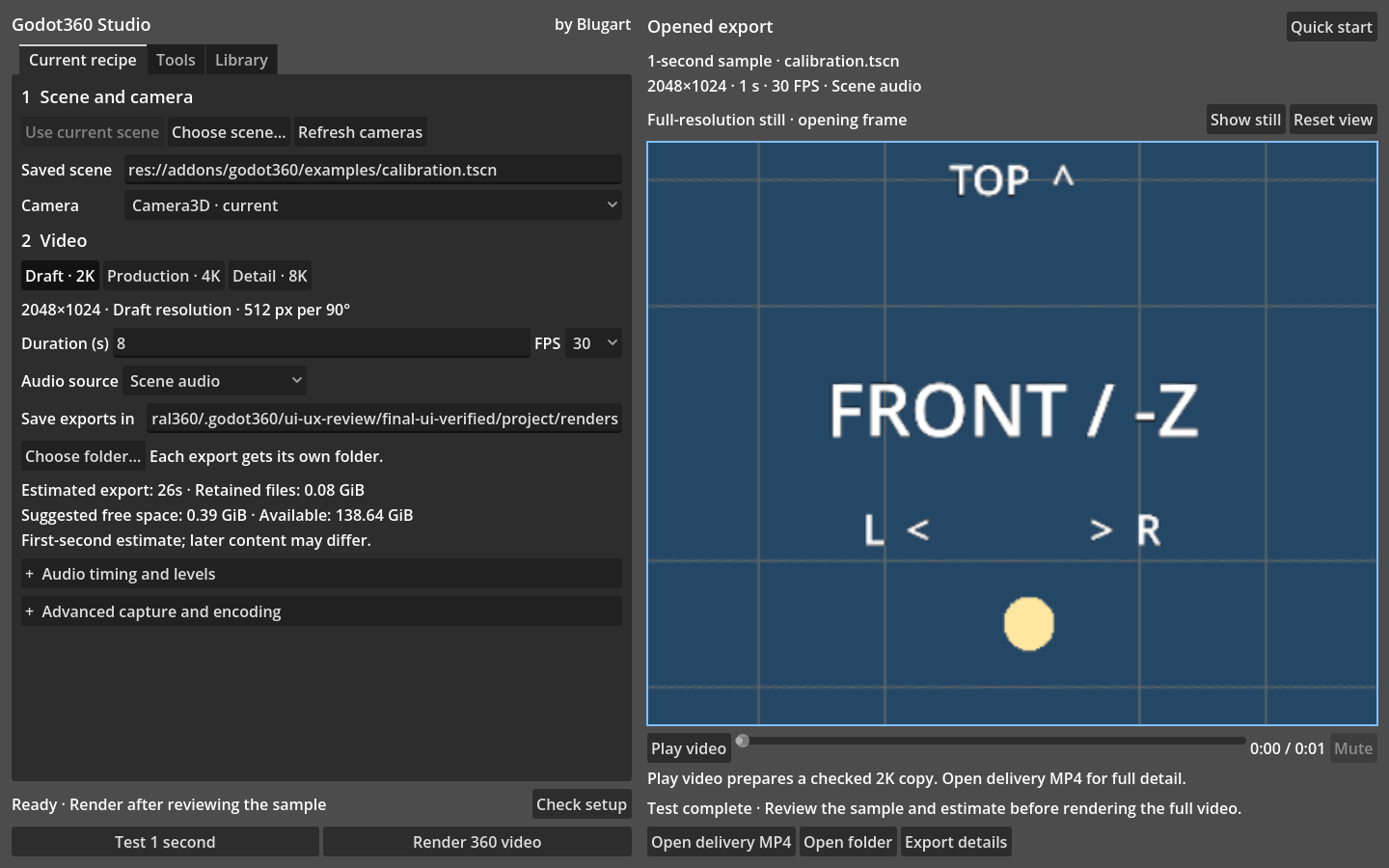Click 'Each export gets its own folder.' text
Image resolution: width=1389 pixels, height=868 pixels.
266,456
